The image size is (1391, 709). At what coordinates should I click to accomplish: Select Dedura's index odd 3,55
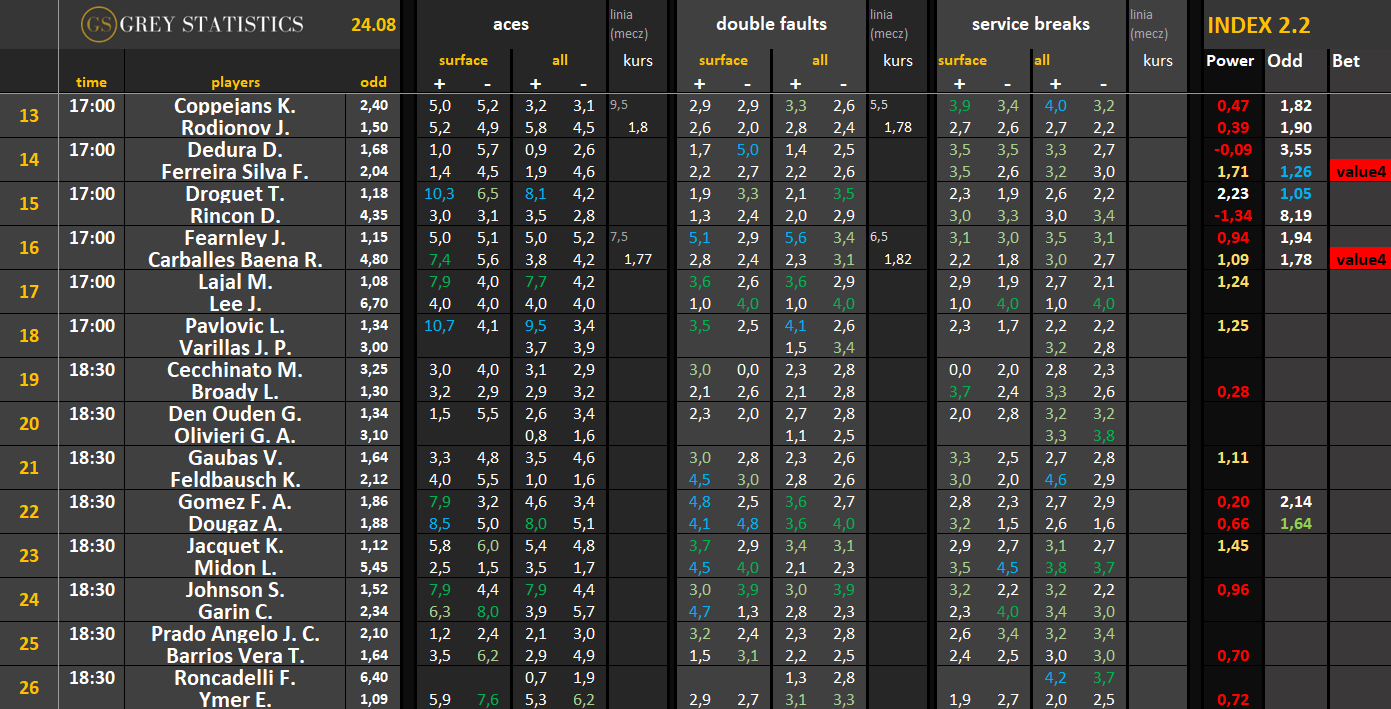tap(1296, 150)
